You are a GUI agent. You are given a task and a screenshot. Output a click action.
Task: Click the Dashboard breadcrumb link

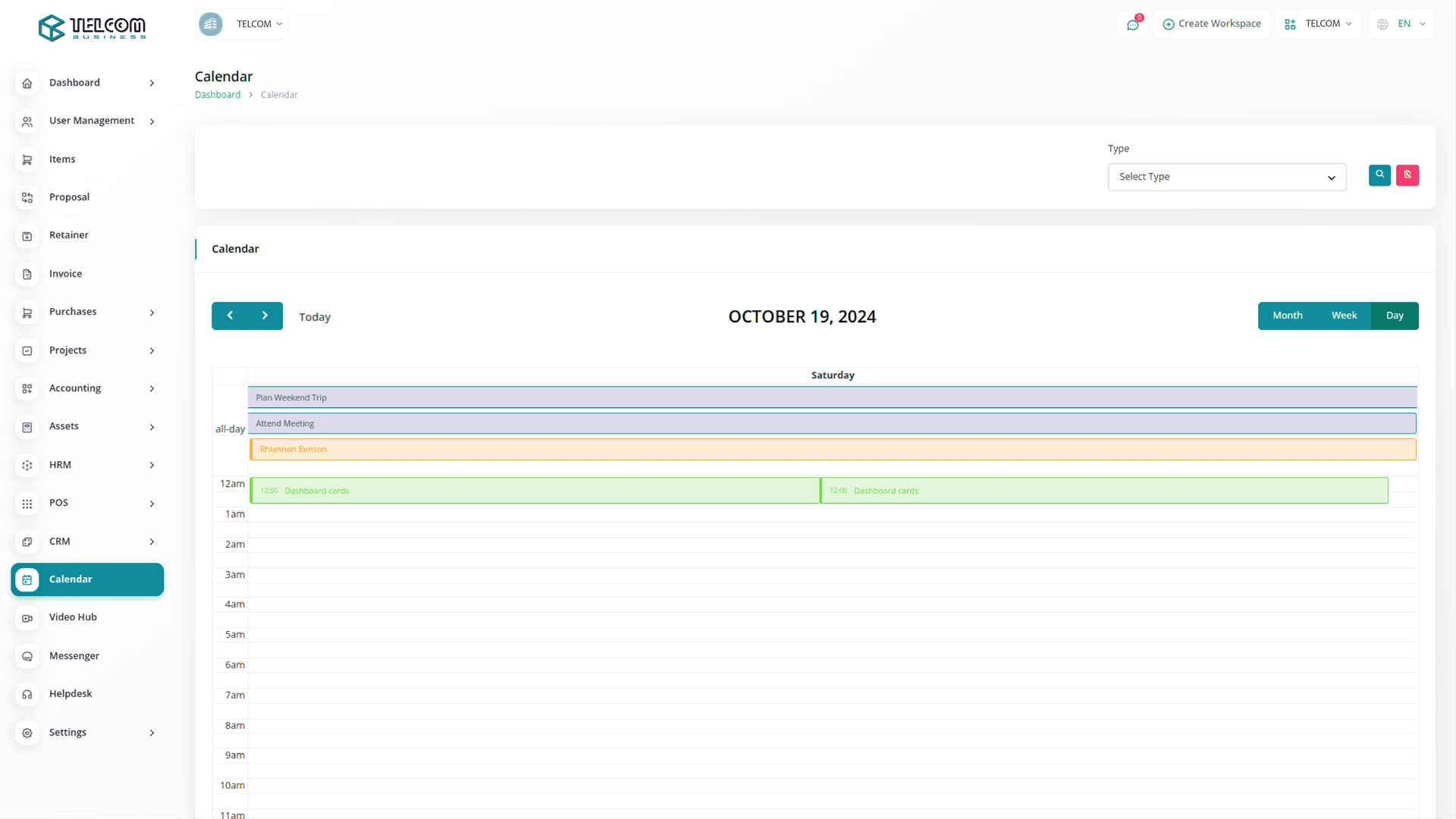pyautogui.click(x=218, y=95)
